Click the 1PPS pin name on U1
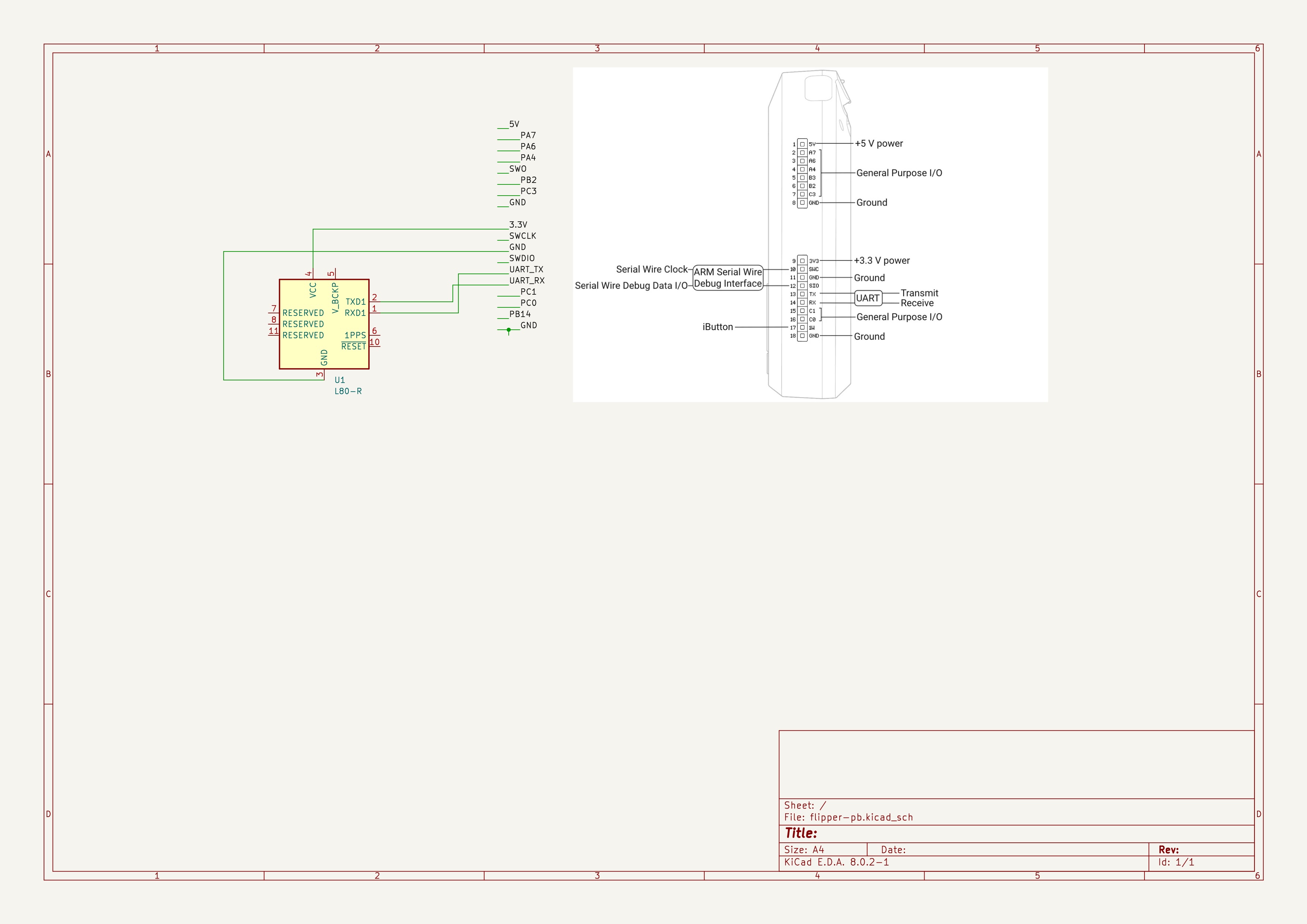 (x=355, y=336)
